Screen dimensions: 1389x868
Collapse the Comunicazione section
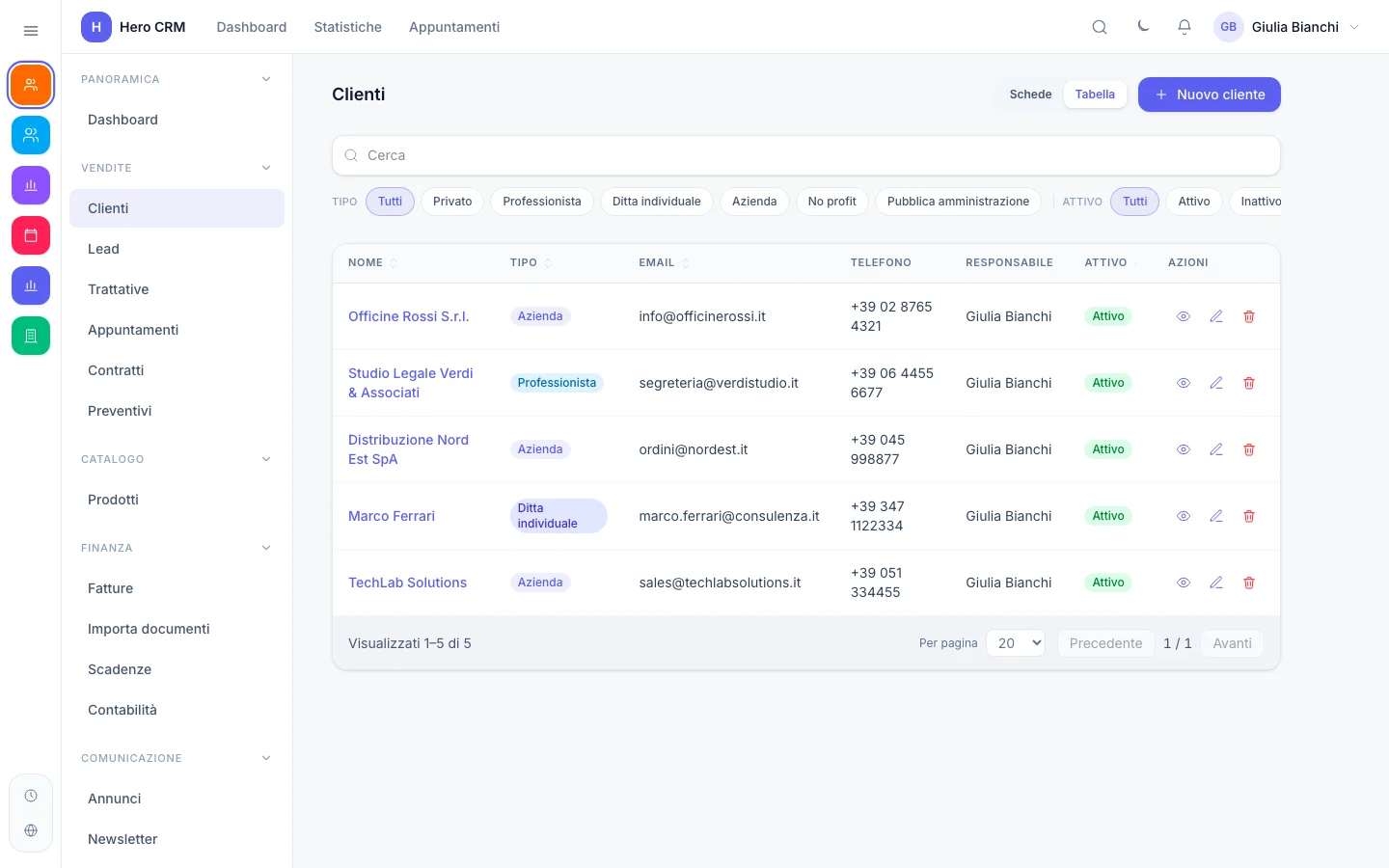[x=266, y=758]
